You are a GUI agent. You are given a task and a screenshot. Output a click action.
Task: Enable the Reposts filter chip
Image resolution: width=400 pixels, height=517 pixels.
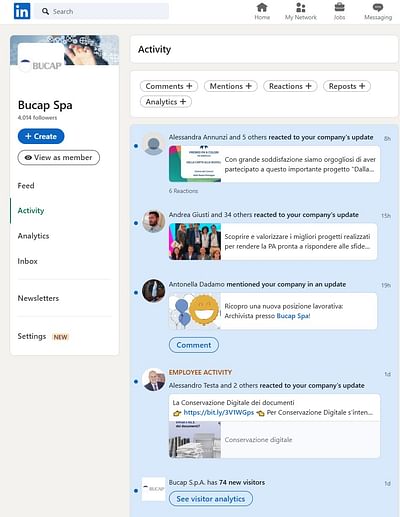347,86
